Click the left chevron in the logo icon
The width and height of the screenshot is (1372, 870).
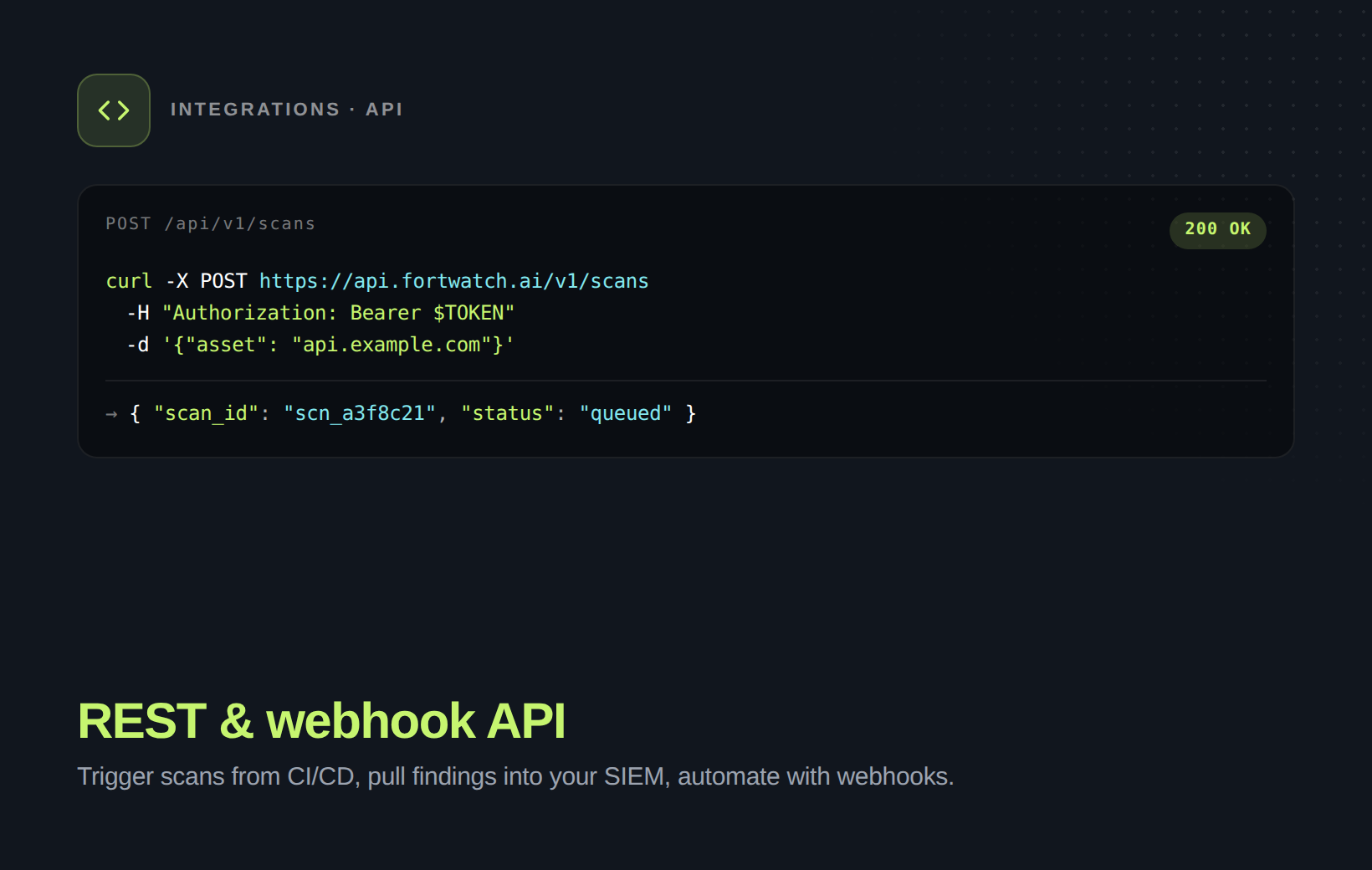(x=105, y=110)
